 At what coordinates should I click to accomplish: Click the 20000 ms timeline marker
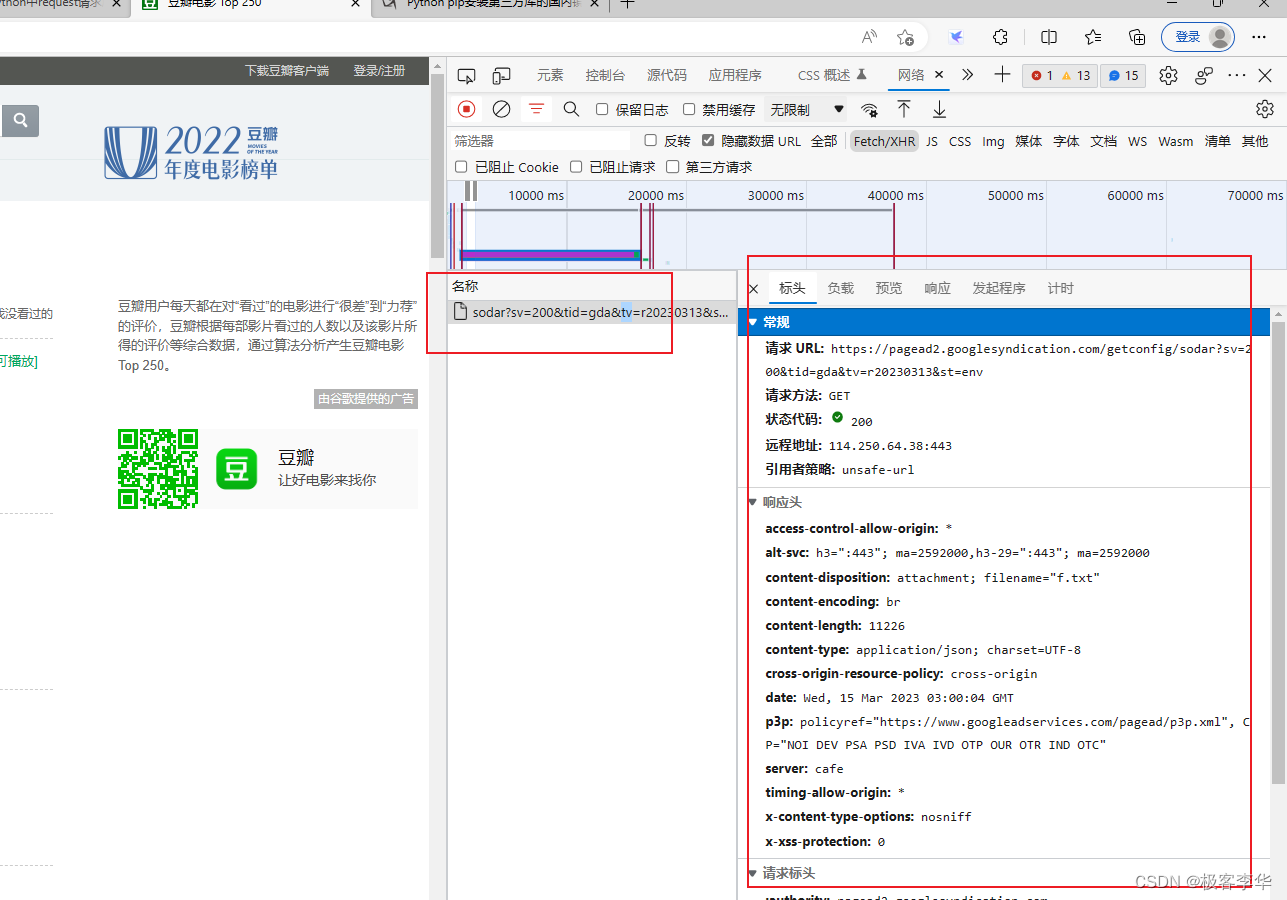[656, 195]
